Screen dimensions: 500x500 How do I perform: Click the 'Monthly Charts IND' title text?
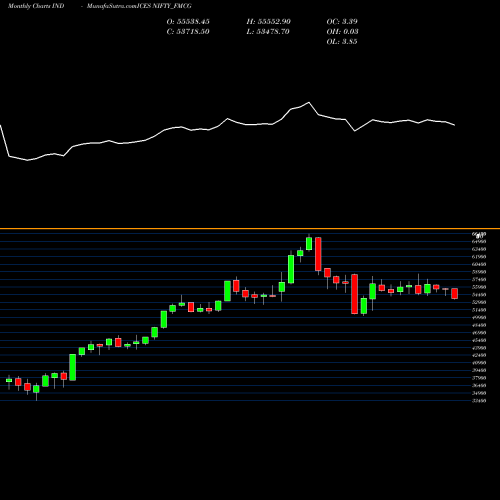pyautogui.click(x=36, y=6)
